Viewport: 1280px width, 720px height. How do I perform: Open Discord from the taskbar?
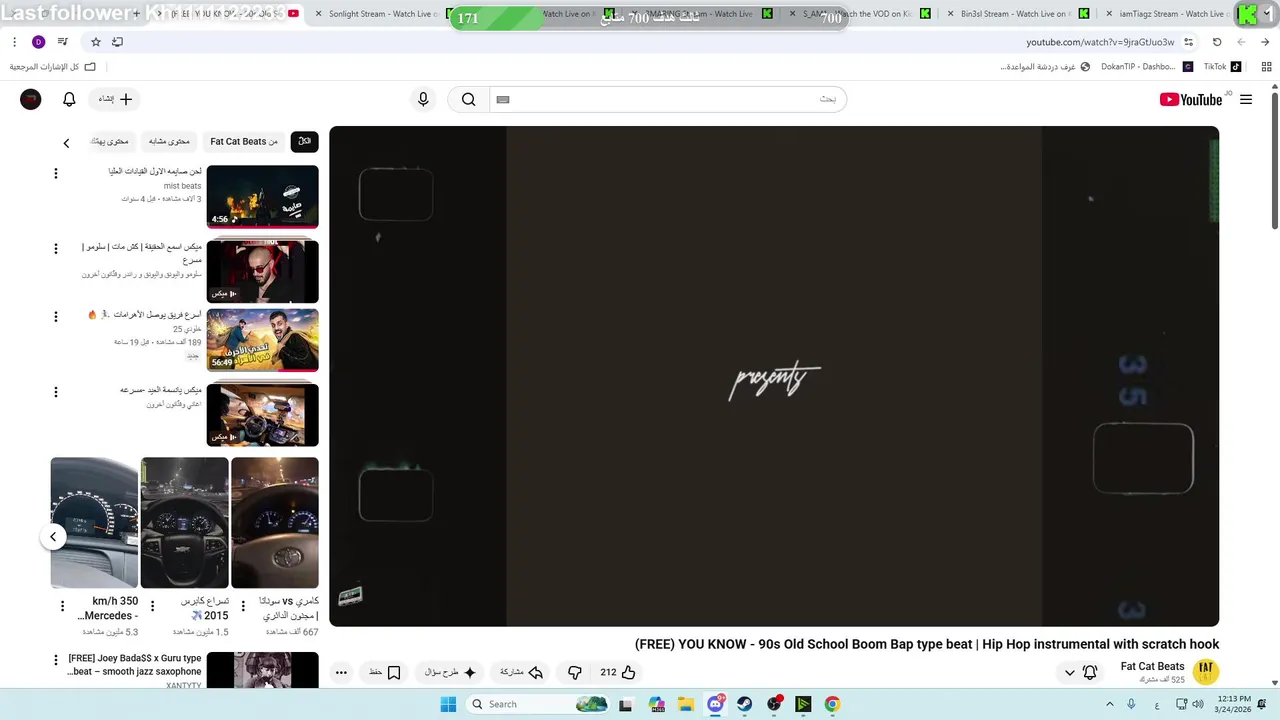coord(715,704)
